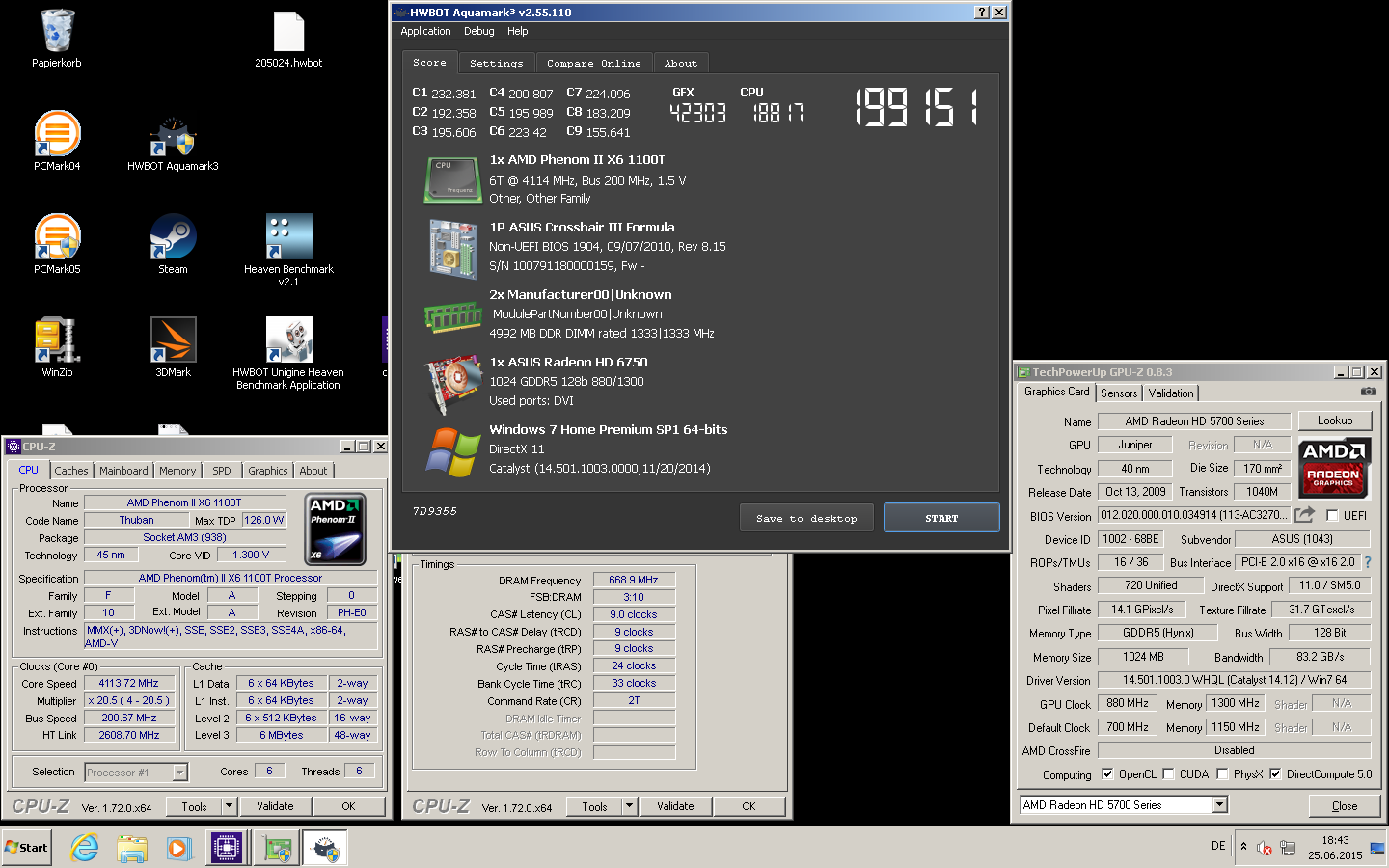Click the DE language indicator on taskbar
The height and width of the screenshot is (868, 1389).
click(1218, 846)
